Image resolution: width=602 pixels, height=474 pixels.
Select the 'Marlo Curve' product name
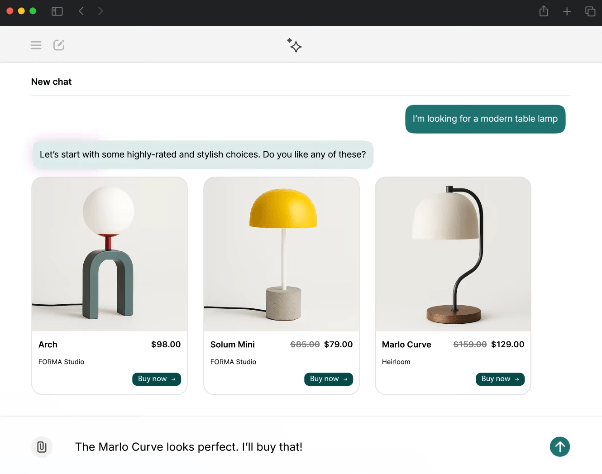(407, 345)
